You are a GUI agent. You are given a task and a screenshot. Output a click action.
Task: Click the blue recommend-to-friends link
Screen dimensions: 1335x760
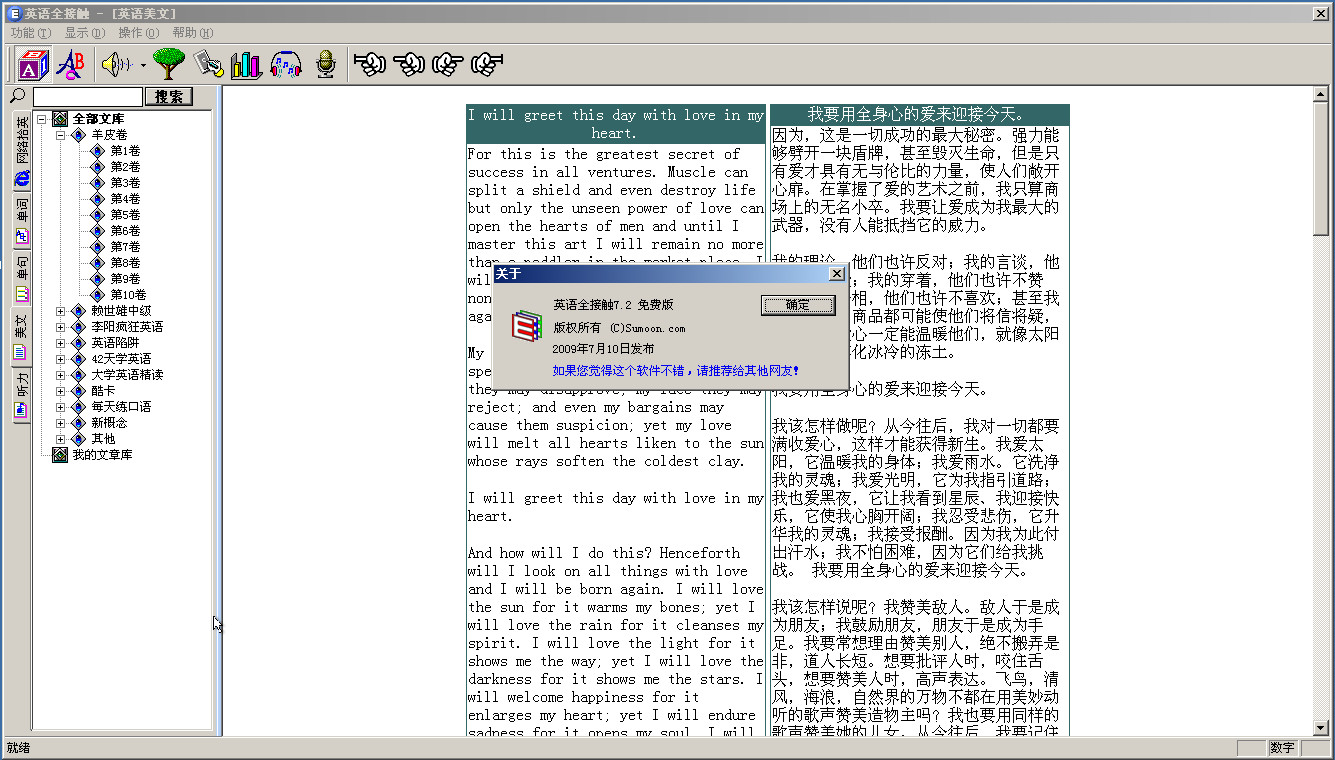(675, 371)
